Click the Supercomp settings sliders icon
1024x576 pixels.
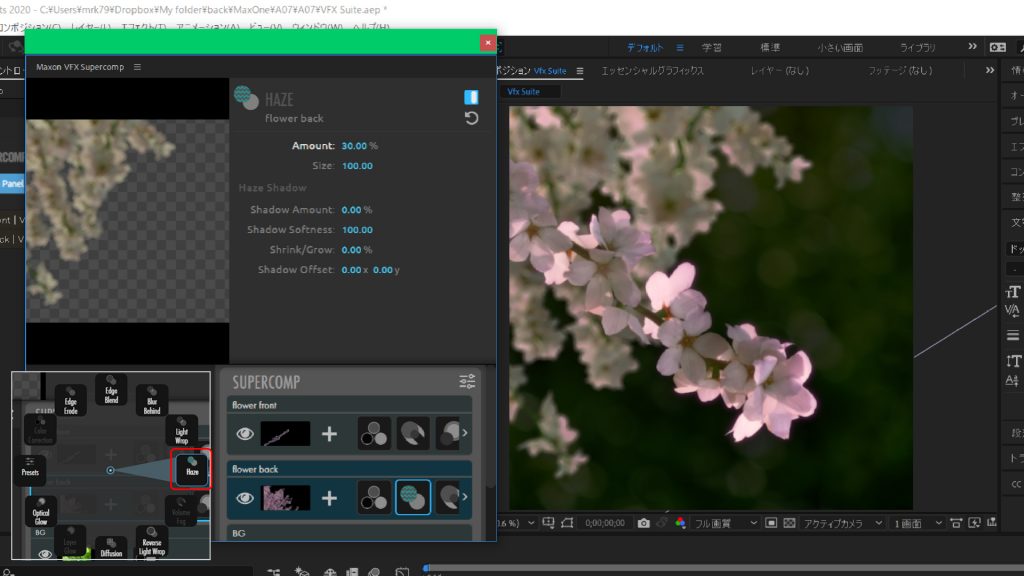467,382
